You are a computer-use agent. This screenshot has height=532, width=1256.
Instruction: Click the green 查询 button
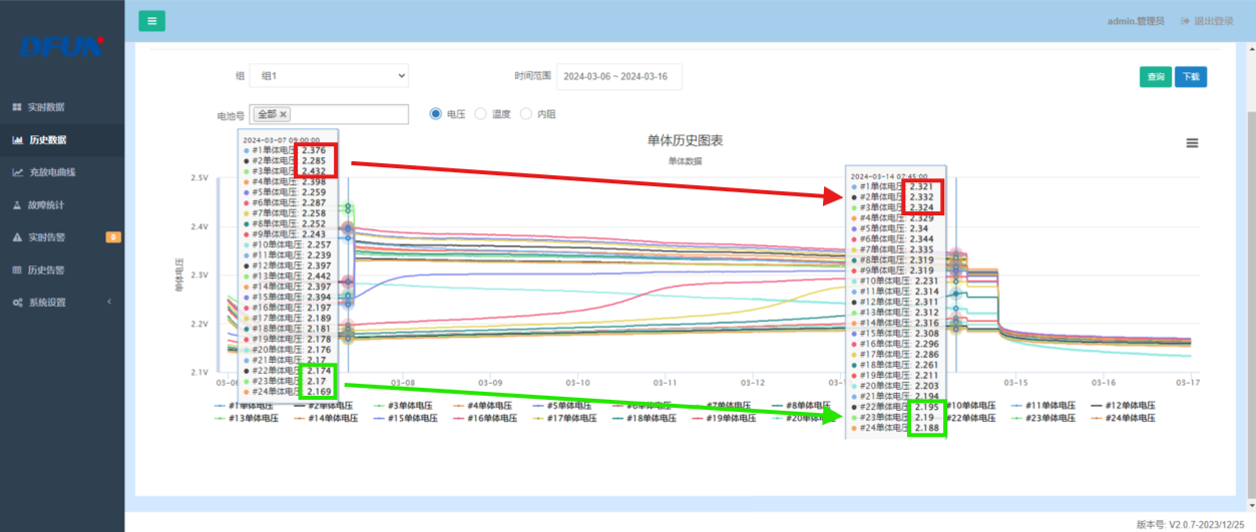[x=1155, y=77]
